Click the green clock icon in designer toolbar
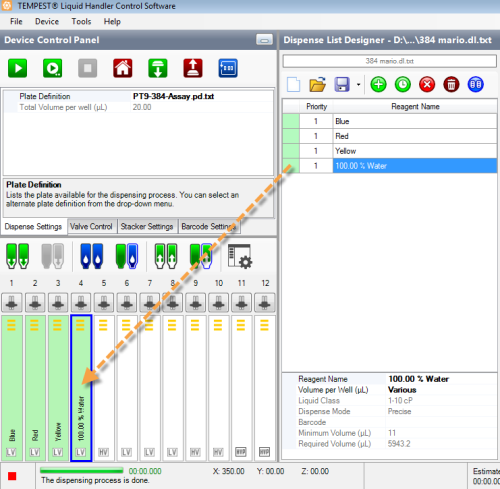Image resolution: width=500 pixels, height=489 pixels. (x=403, y=84)
